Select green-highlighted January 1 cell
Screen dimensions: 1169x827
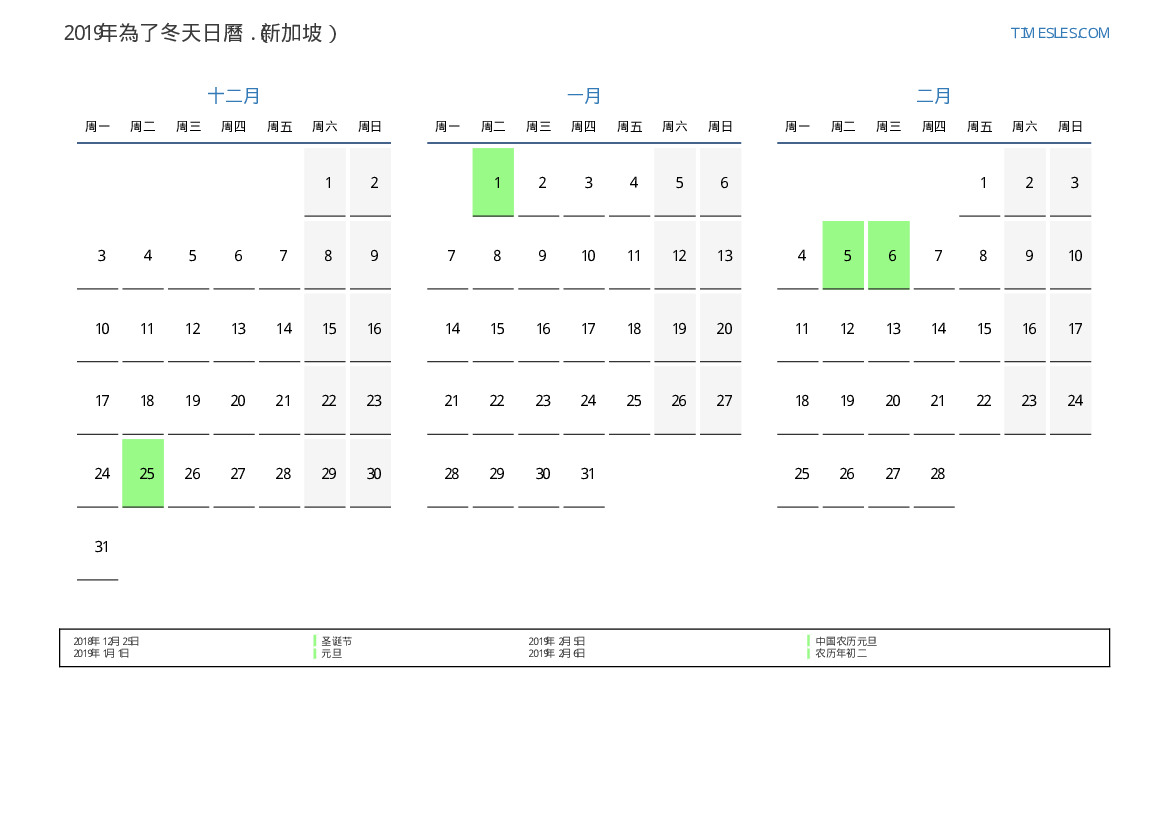(493, 182)
